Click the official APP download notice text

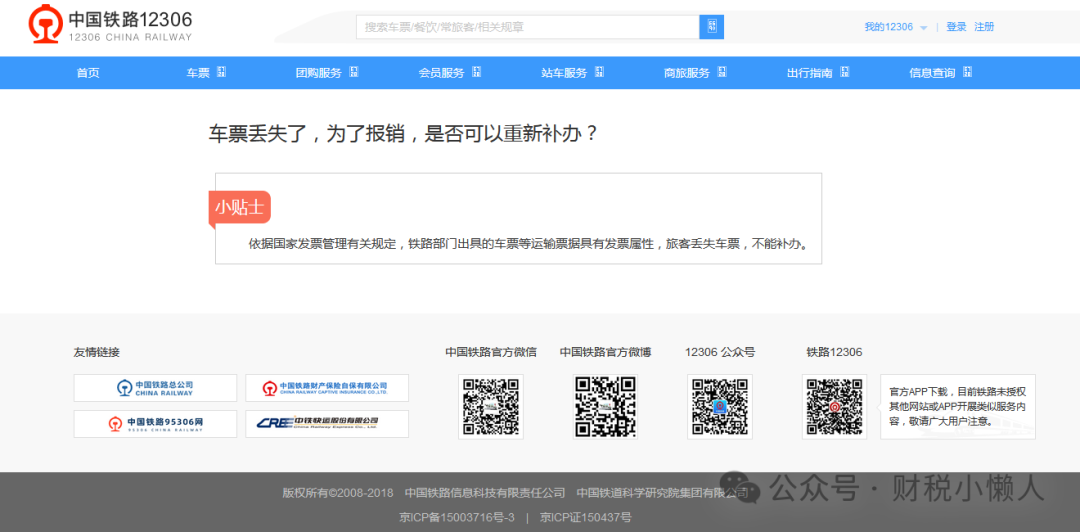coord(957,406)
